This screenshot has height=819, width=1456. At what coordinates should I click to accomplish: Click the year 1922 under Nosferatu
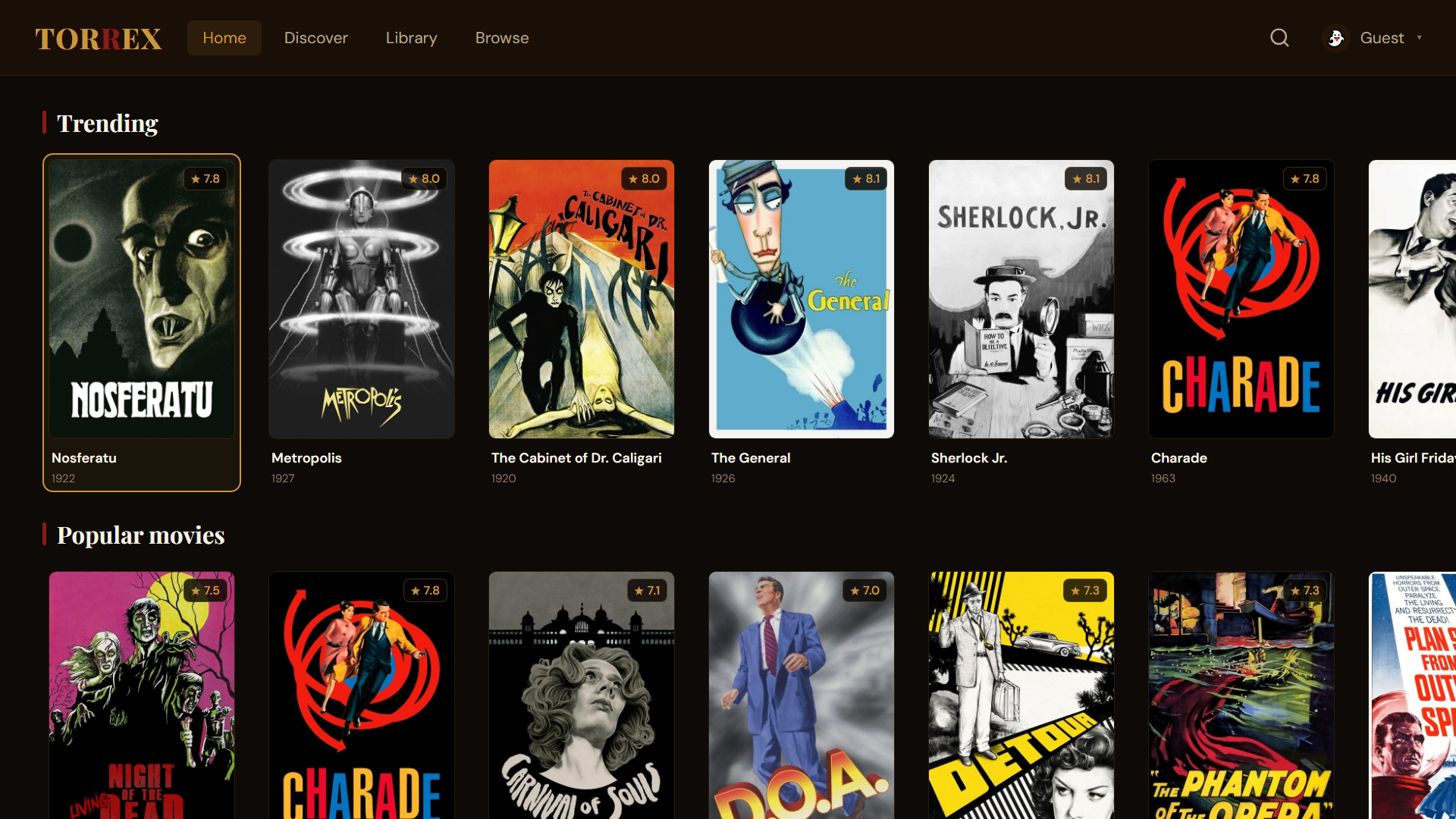click(x=64, y=479)
